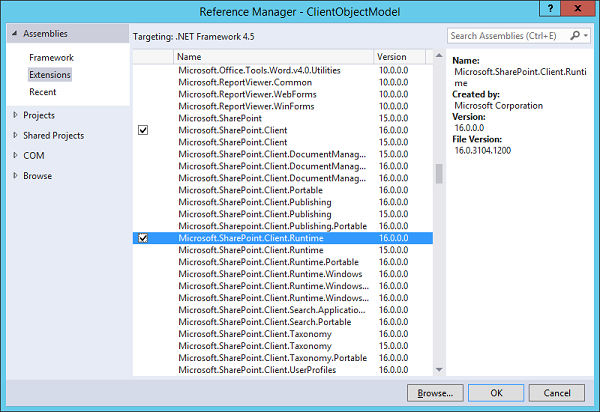Select Microsoft.Sharepoint.Client.Publishing.Portable row
The width and height of the screenshot is (600, 412).
pos(283,226)
